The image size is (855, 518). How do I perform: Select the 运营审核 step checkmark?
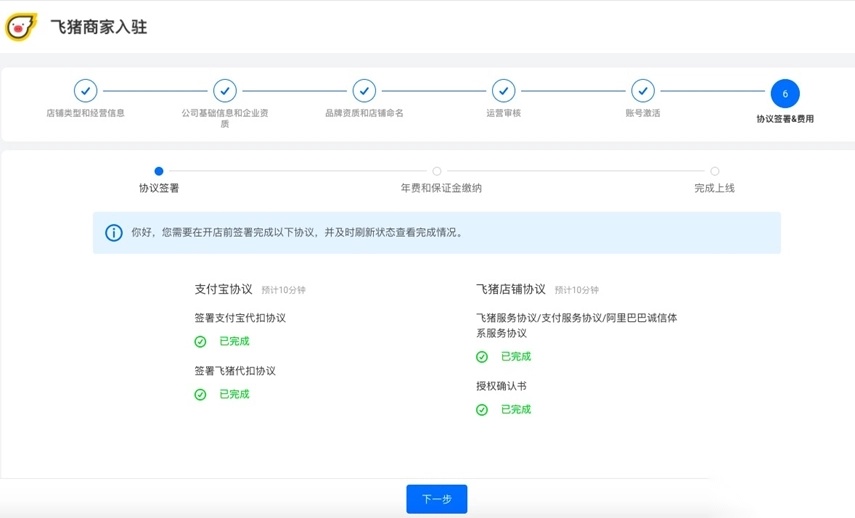click(x=503, y=91)
